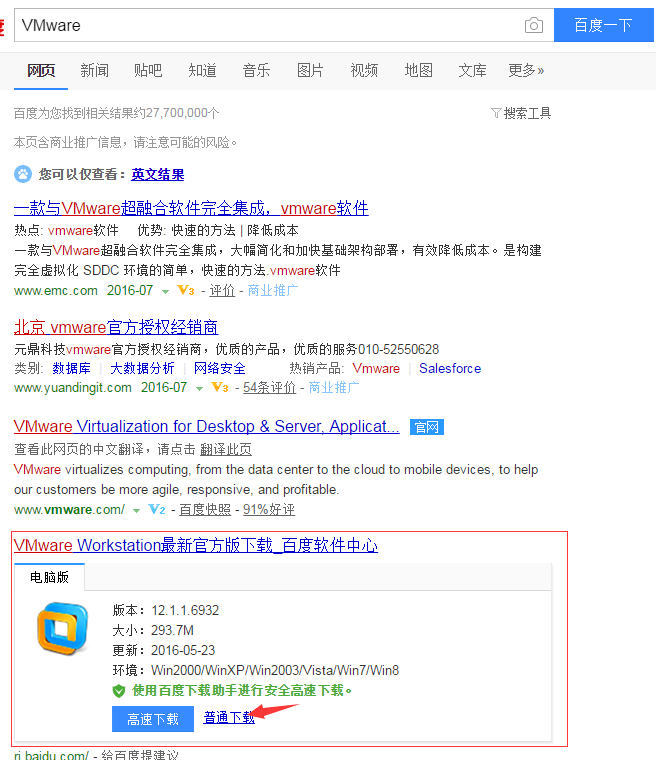The width and height of the screenshot is (656, 760).
Task: Click the update date 2016-05-23
Action: point(183,650)
